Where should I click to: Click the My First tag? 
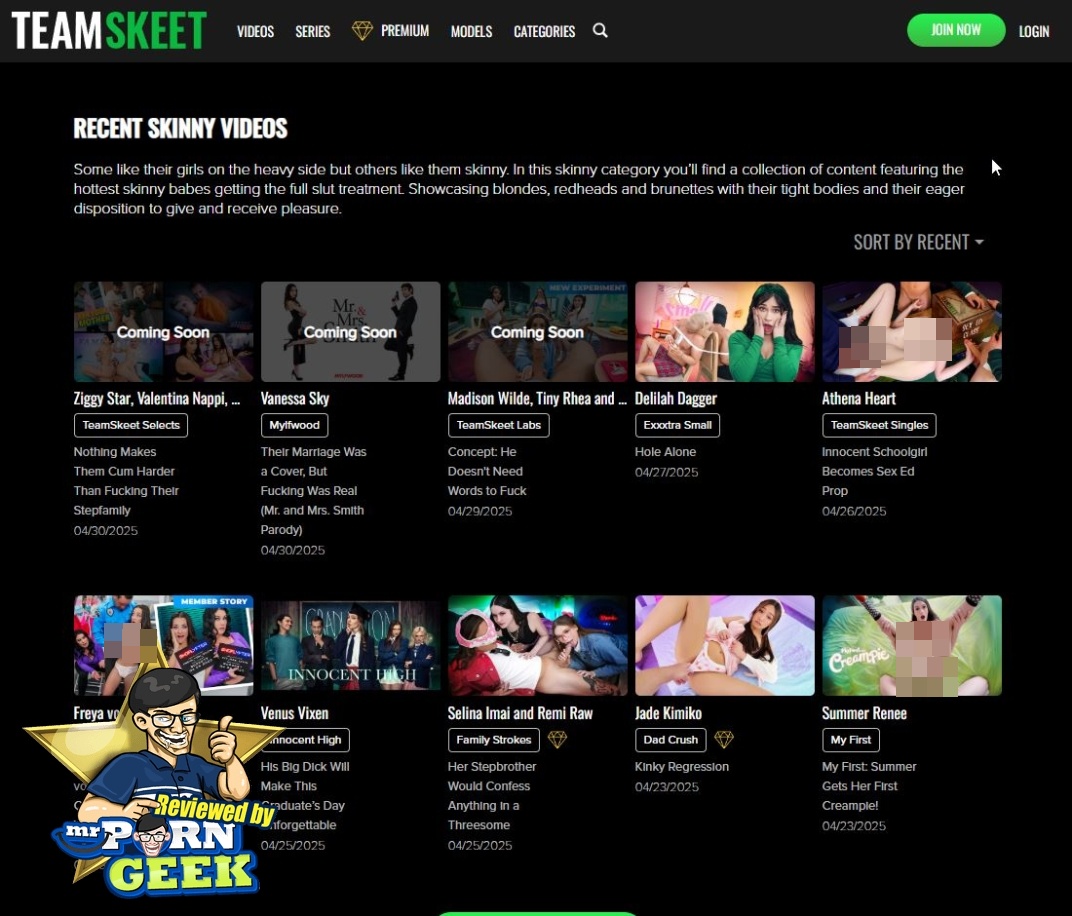851,740
